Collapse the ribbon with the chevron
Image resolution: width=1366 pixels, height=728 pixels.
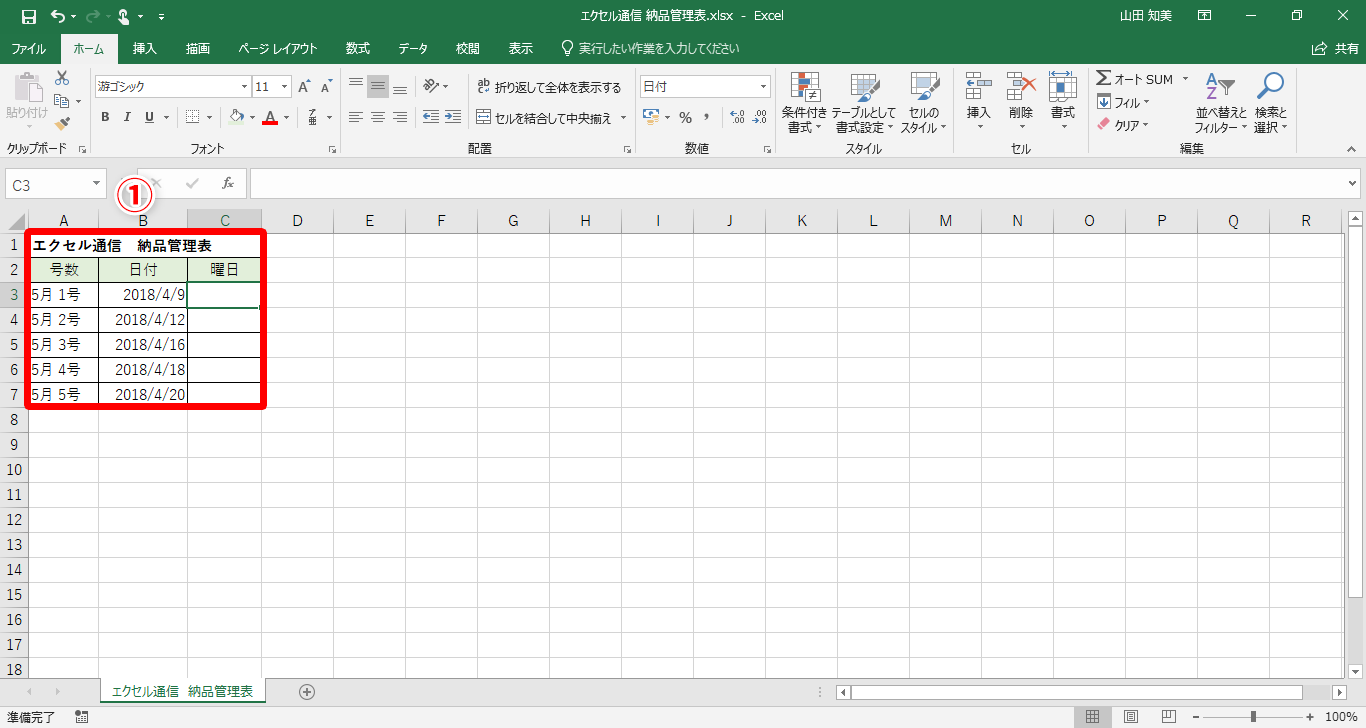(x=1351, y=149)
